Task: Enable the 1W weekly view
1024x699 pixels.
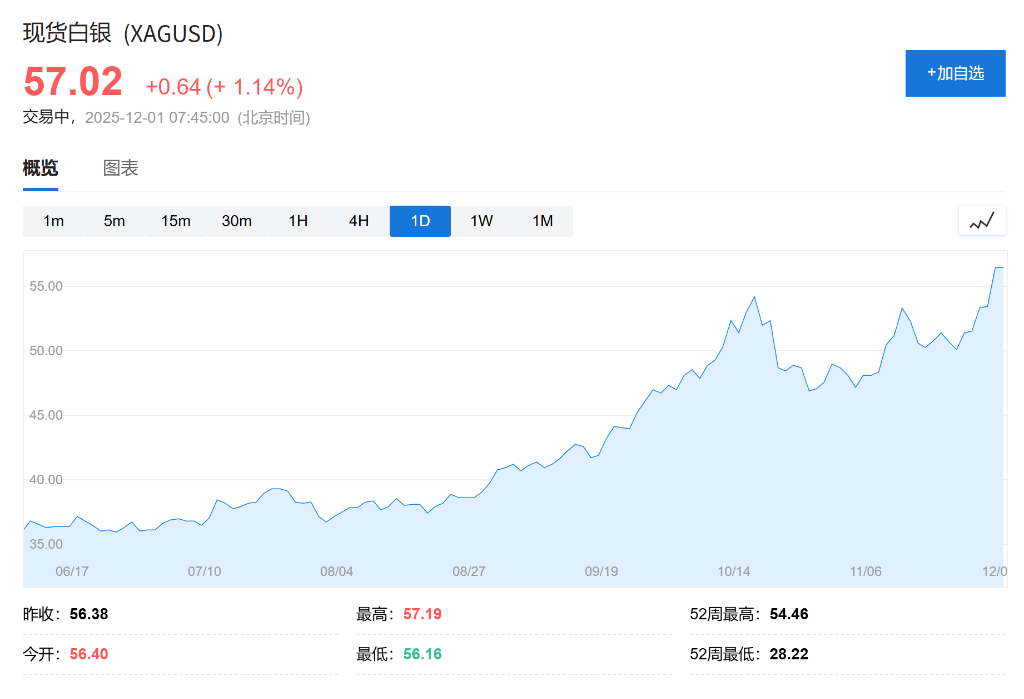Action: (x=481, y=221)
